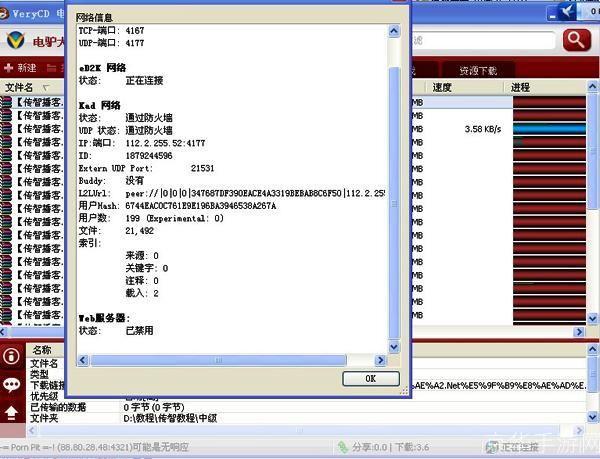
Task: Click the eD2K 网络 heading
Action: pos(102,68)
